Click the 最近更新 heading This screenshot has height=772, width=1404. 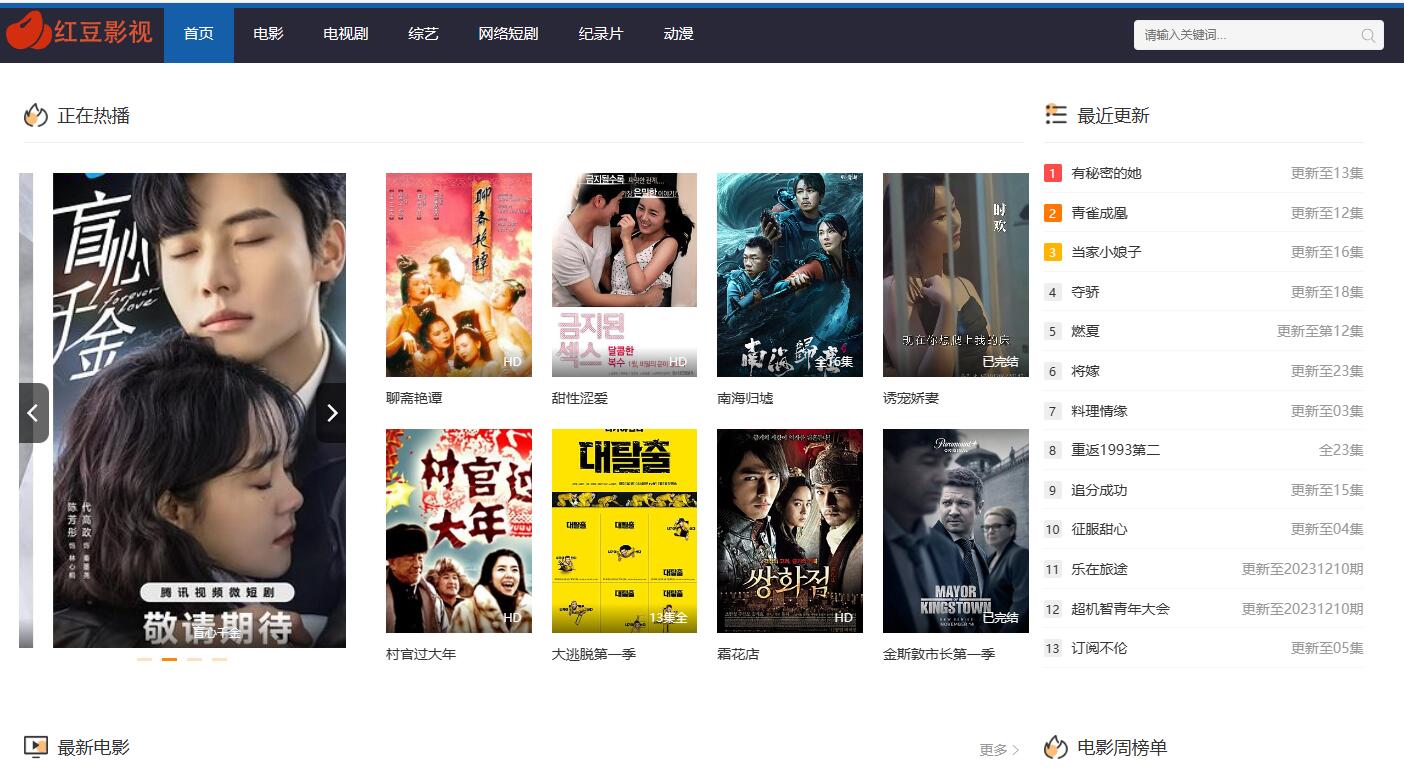[x=1113, y=115]
